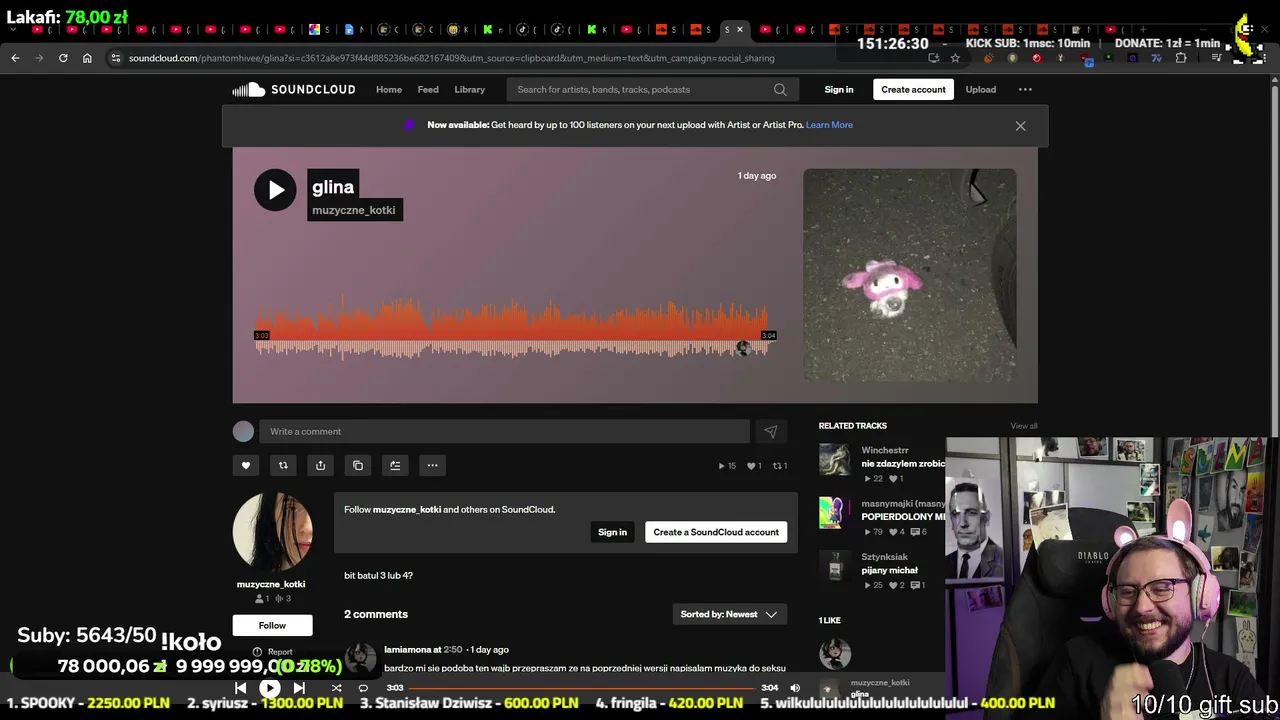Bookmark the page with the star icon

955,58
